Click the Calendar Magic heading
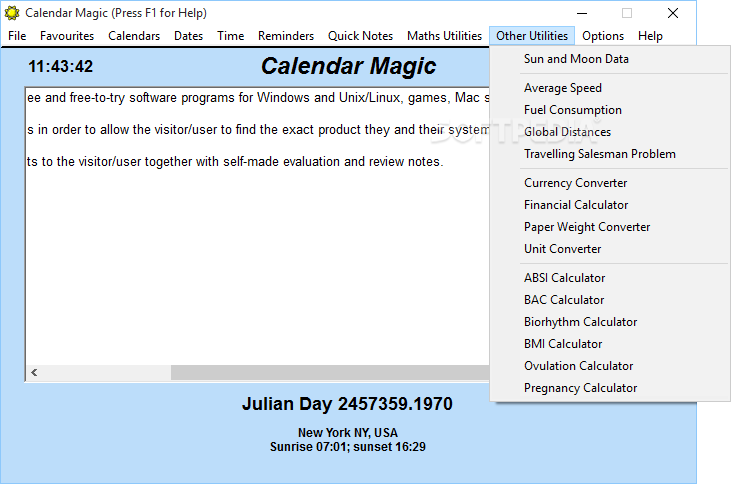 pos(348,66)
